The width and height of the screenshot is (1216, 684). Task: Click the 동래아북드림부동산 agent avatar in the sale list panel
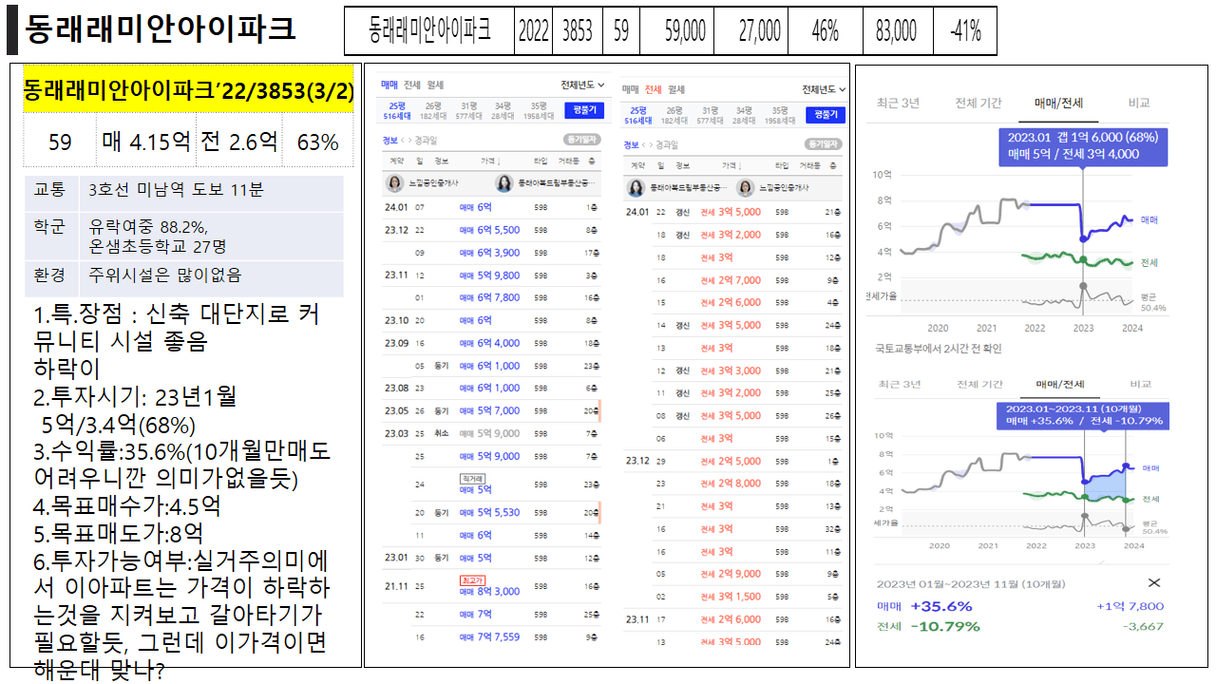[504, 183]
